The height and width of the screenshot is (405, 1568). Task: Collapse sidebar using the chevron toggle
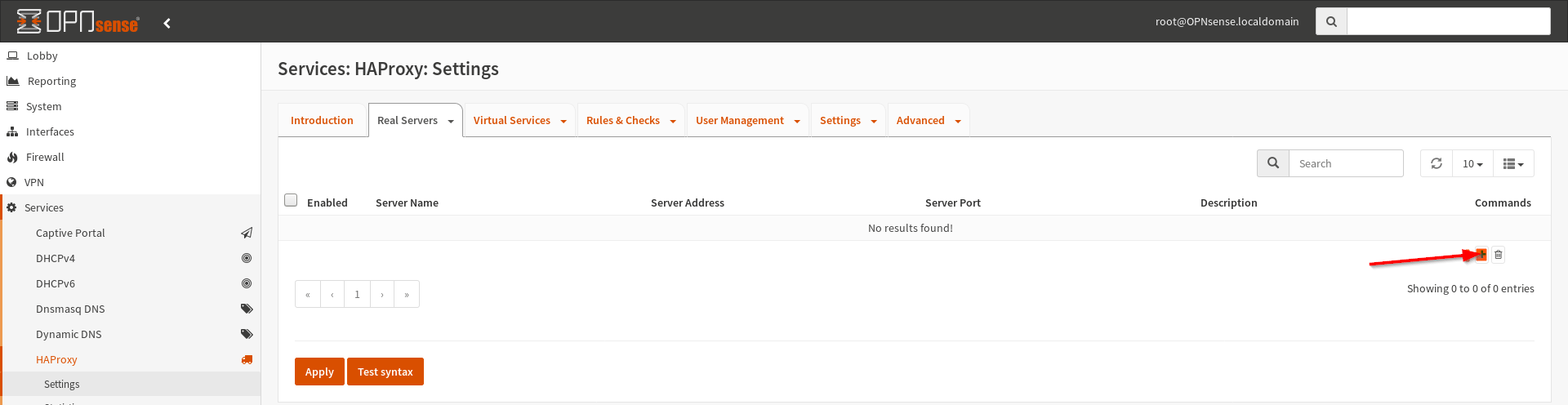point(167,23)
